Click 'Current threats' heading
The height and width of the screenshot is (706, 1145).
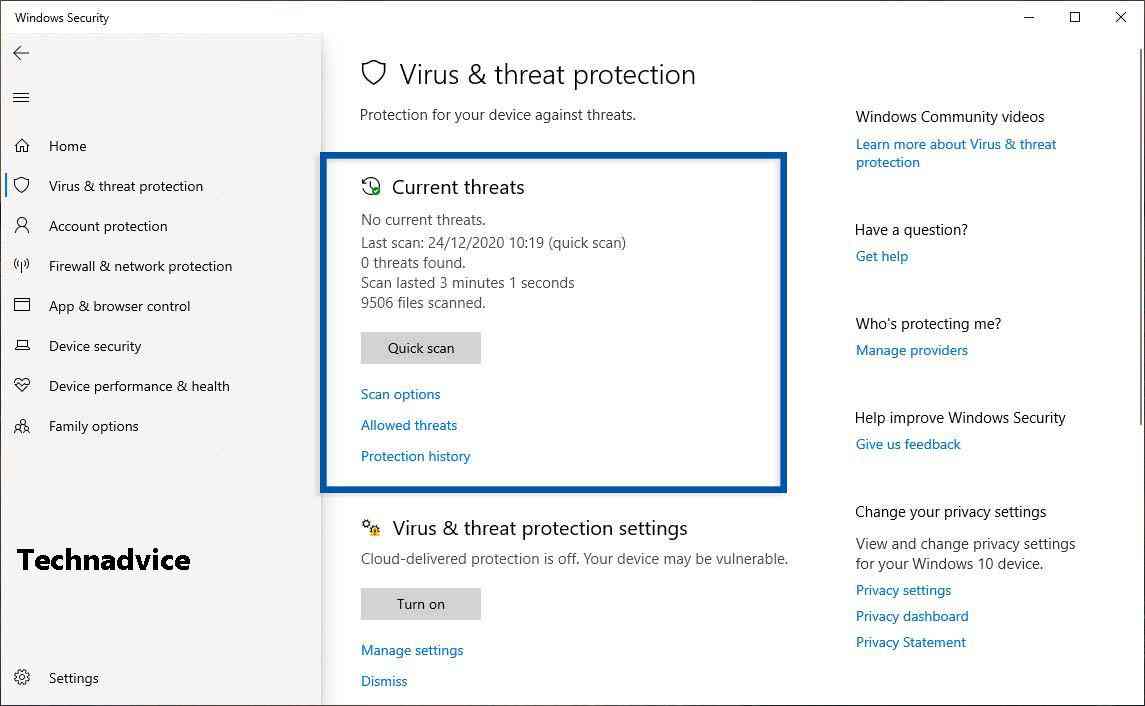(x=458, y=187)
